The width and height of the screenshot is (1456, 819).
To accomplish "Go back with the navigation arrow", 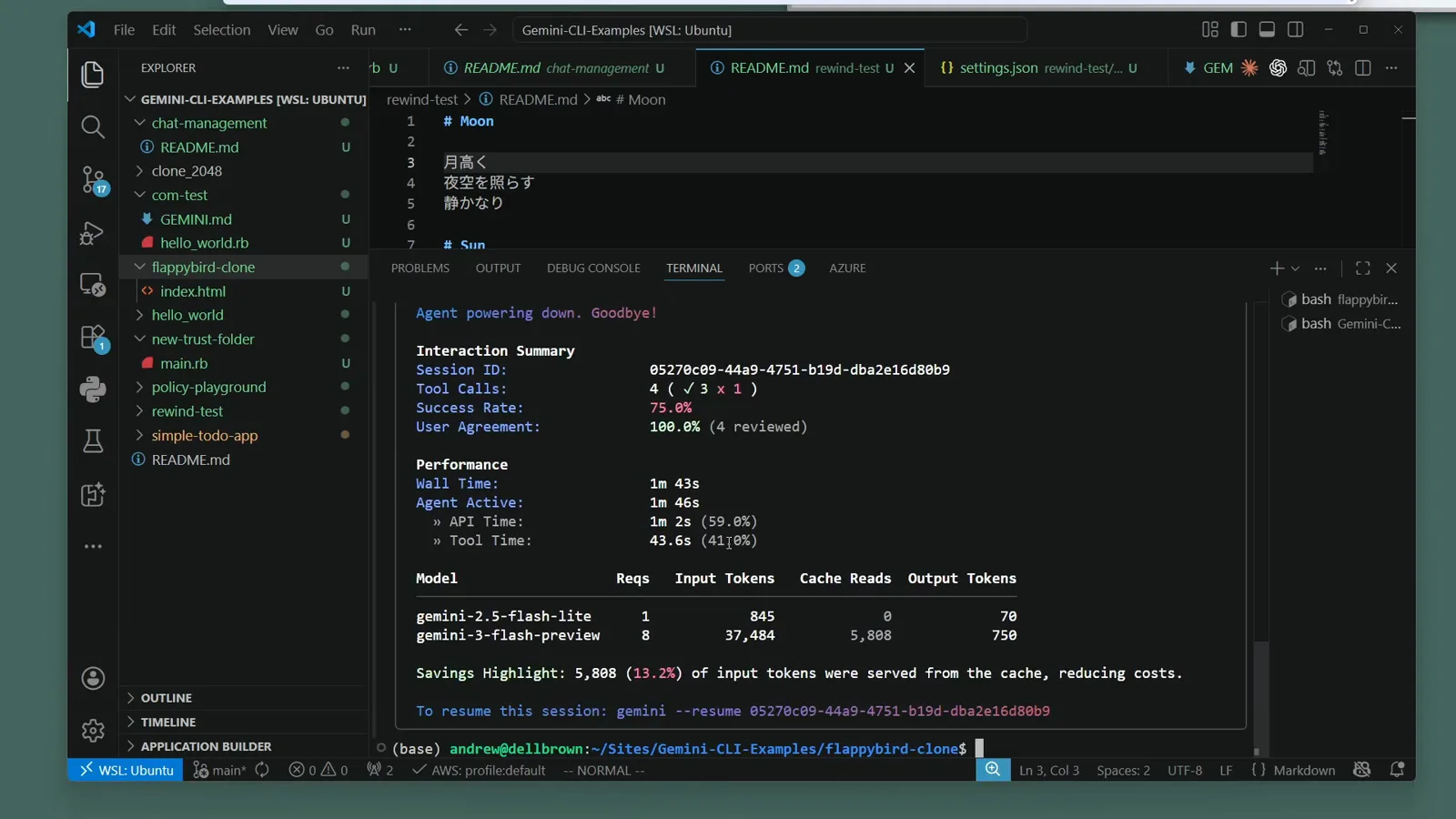I will [460, 30].
